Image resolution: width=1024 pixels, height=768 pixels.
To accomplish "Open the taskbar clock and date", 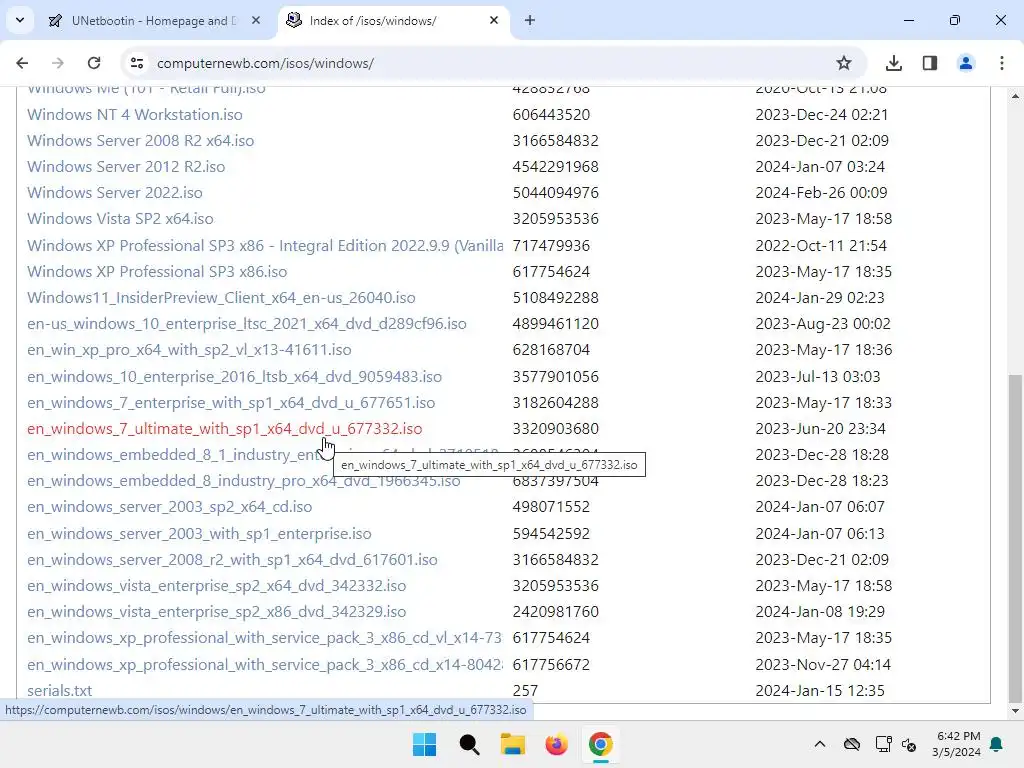I will (x=956, y=744).
